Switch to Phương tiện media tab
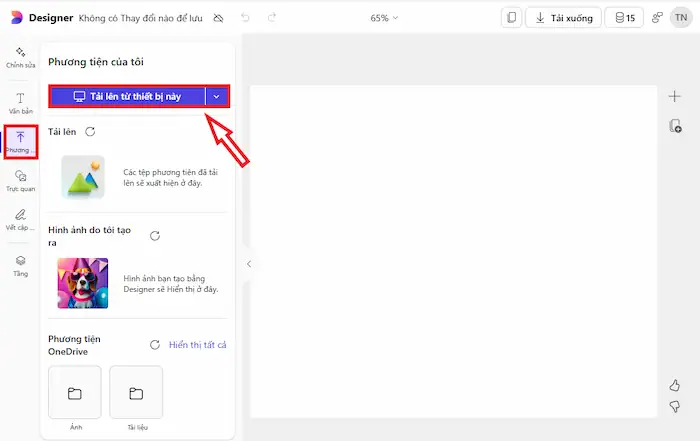 (x=20, y=142)
